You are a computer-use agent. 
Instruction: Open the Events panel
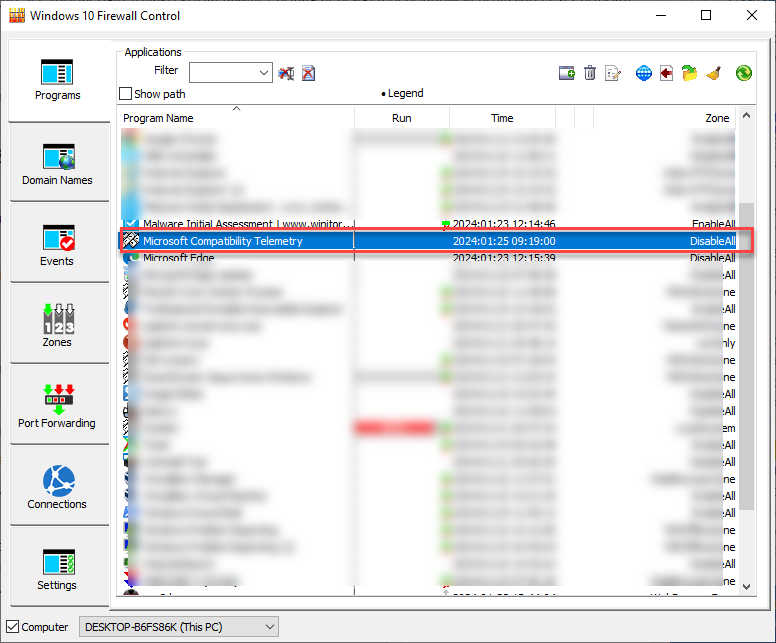click(58, 244)
